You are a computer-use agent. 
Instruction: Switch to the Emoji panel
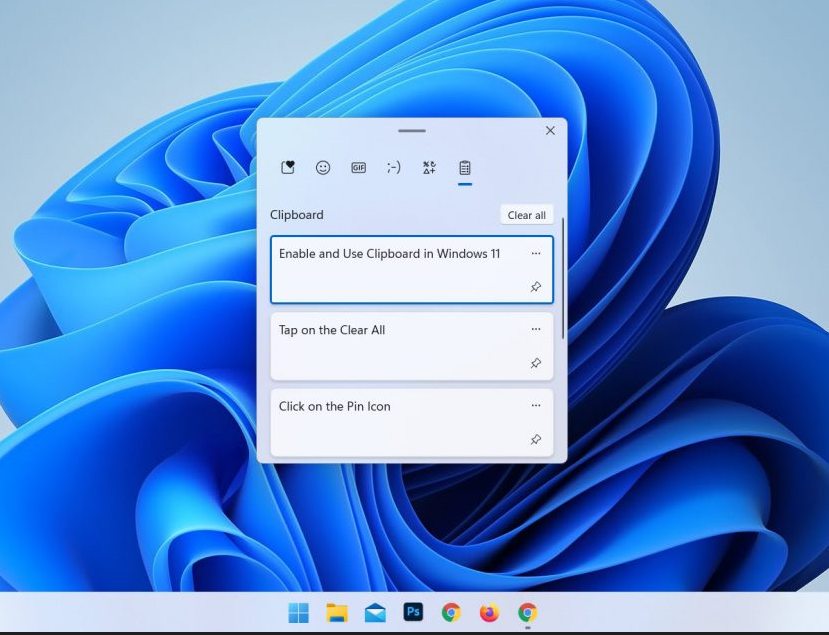323,167
